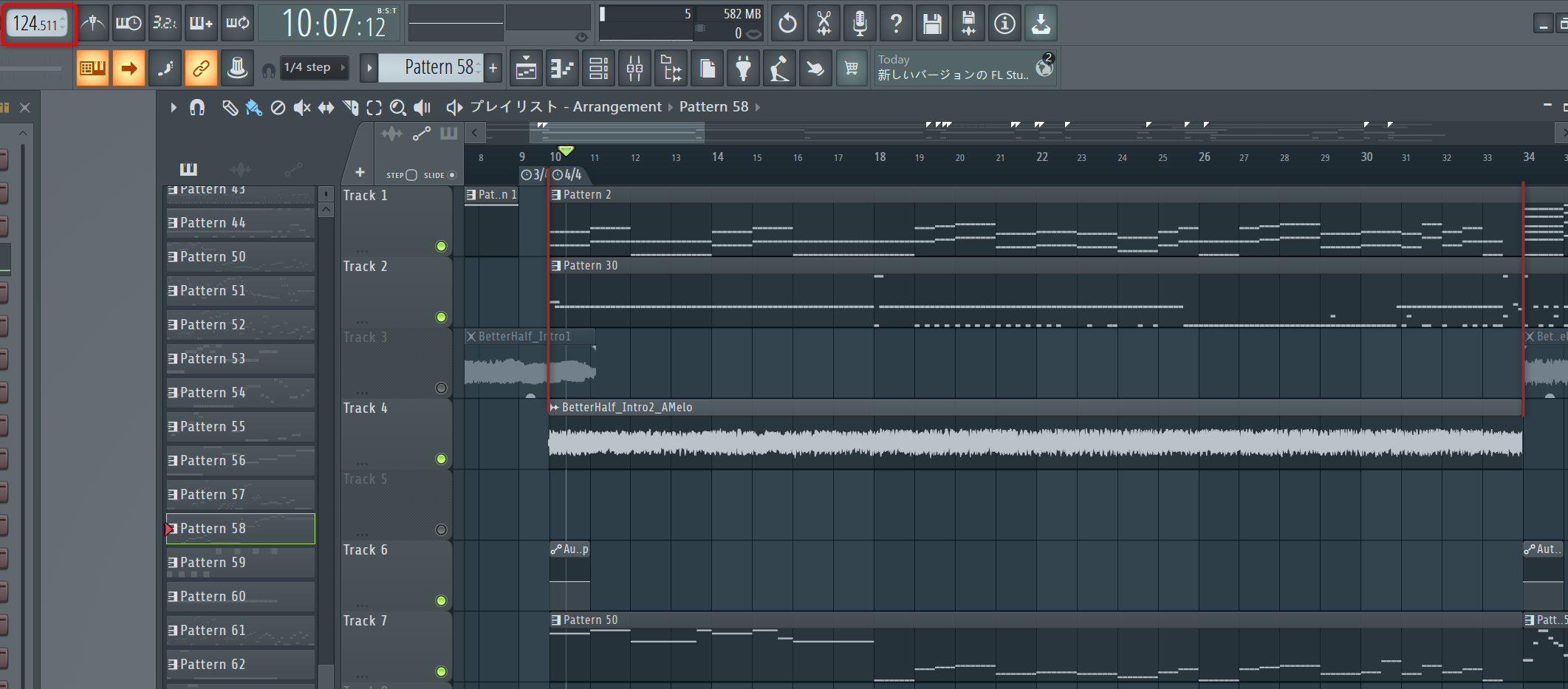The image size is (1568, 689).
Task: Open the mixer faders icon
Action: tap(634, 69)
